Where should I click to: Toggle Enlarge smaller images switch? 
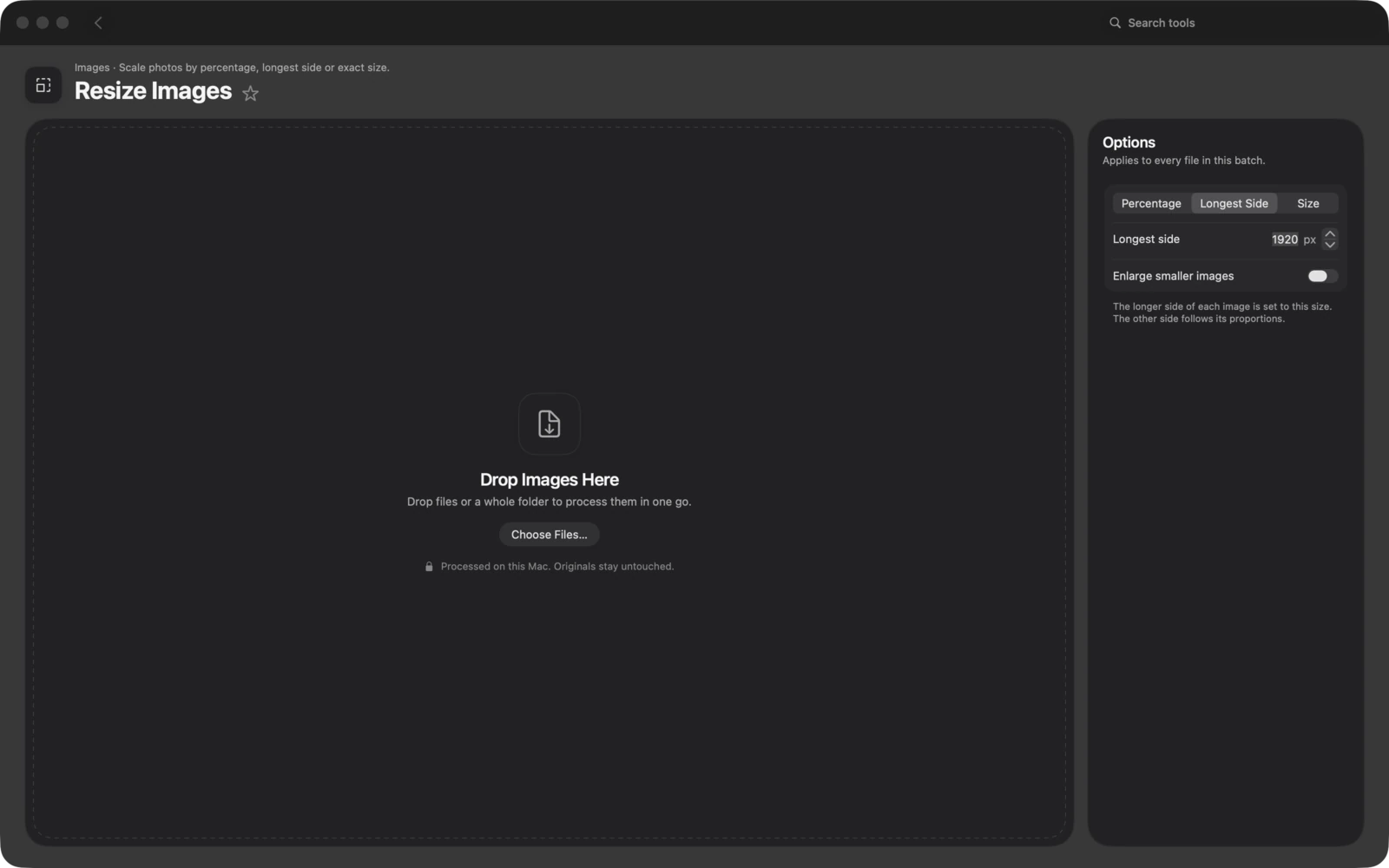(x=1322, y=276)
